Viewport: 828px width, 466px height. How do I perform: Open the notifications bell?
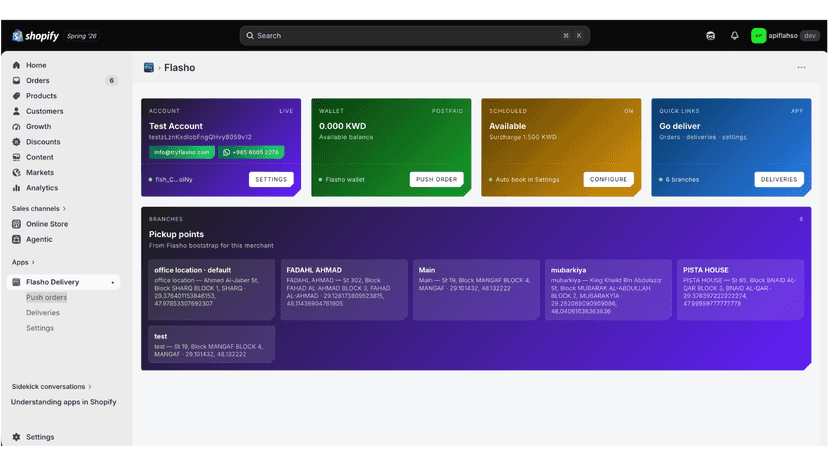[x=735, y=35]
